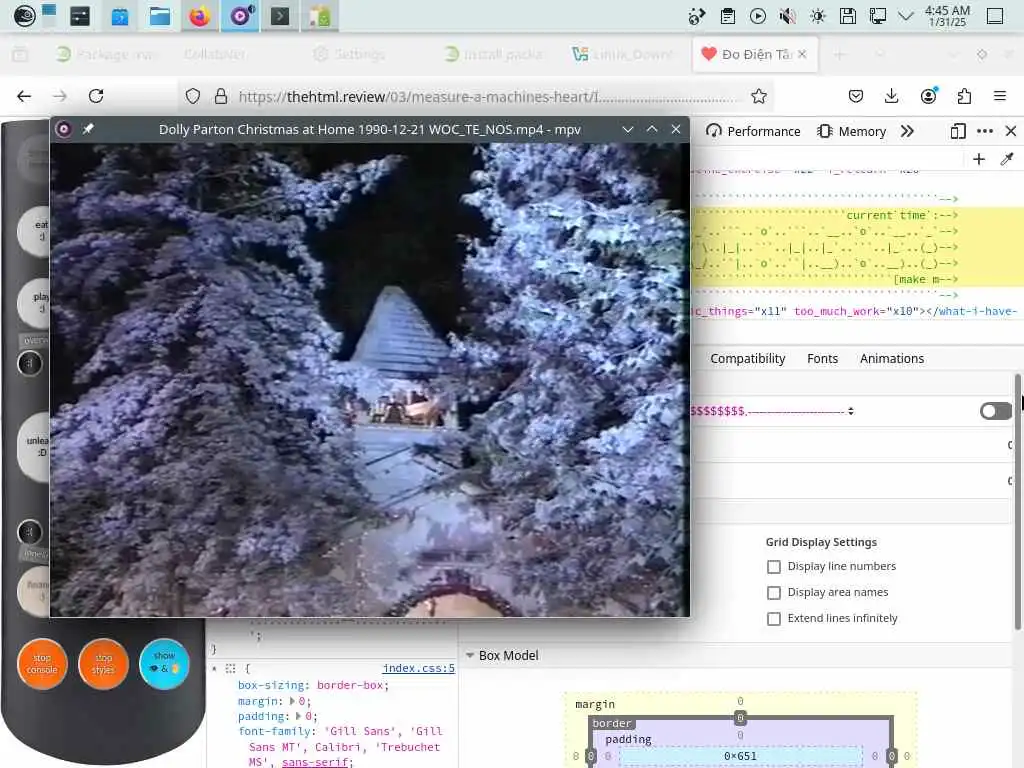Show more devtools tabs chevron
Image resolution: width=1024 pixels, height=768 pixels.
click(907, 131)
